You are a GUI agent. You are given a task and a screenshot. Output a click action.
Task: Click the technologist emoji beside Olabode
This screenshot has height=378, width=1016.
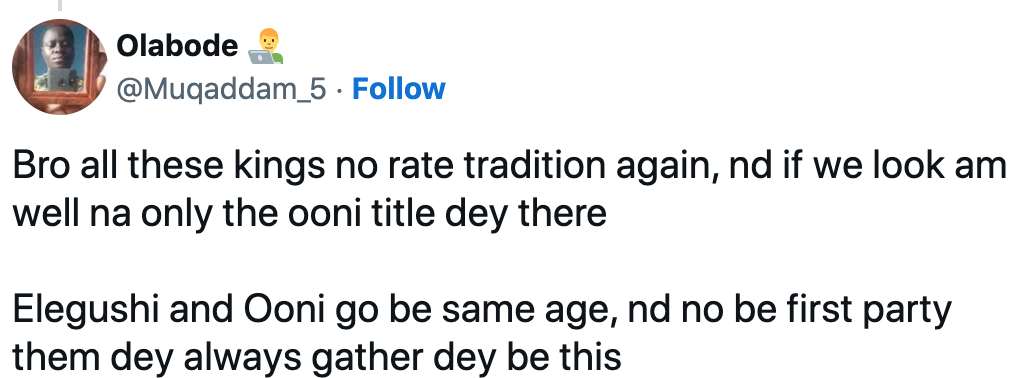tap(266, 47)
